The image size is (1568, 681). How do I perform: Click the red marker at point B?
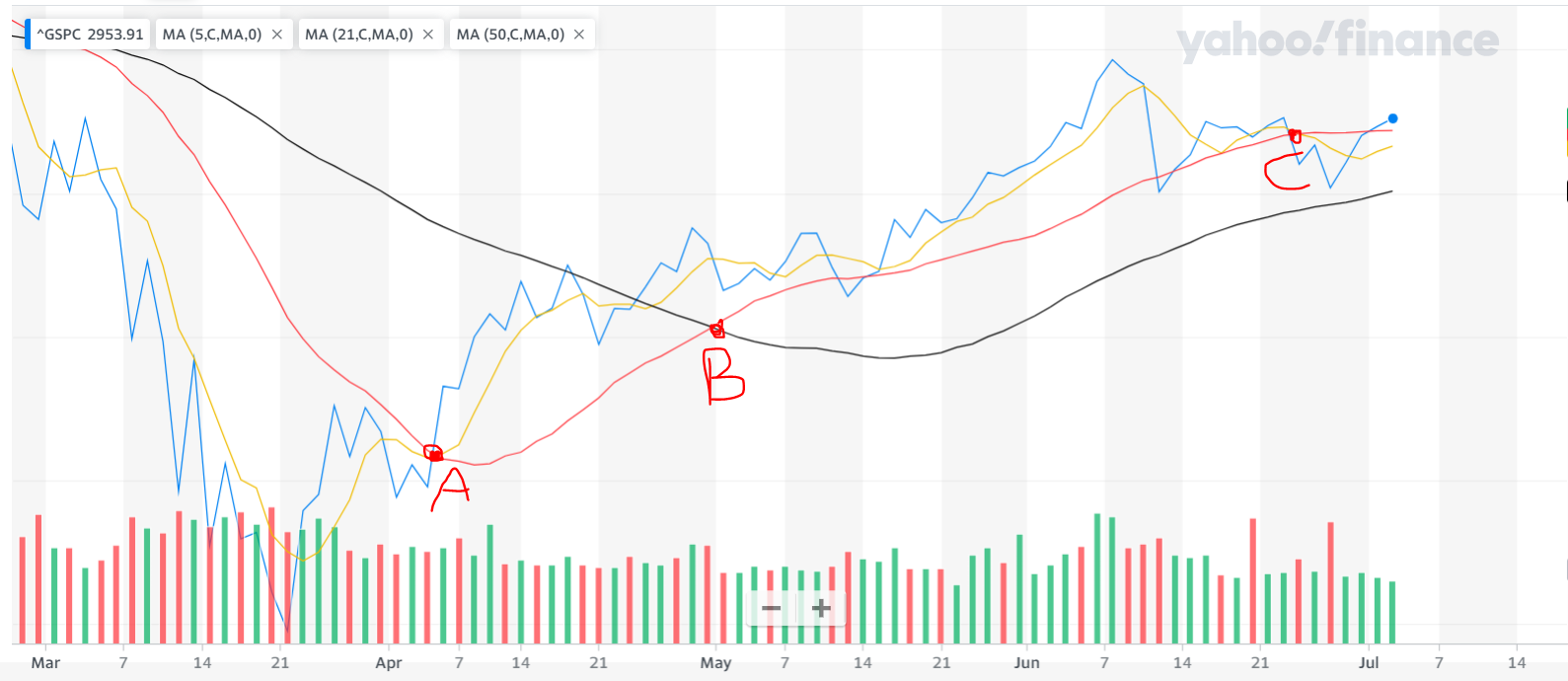point(717,330)
